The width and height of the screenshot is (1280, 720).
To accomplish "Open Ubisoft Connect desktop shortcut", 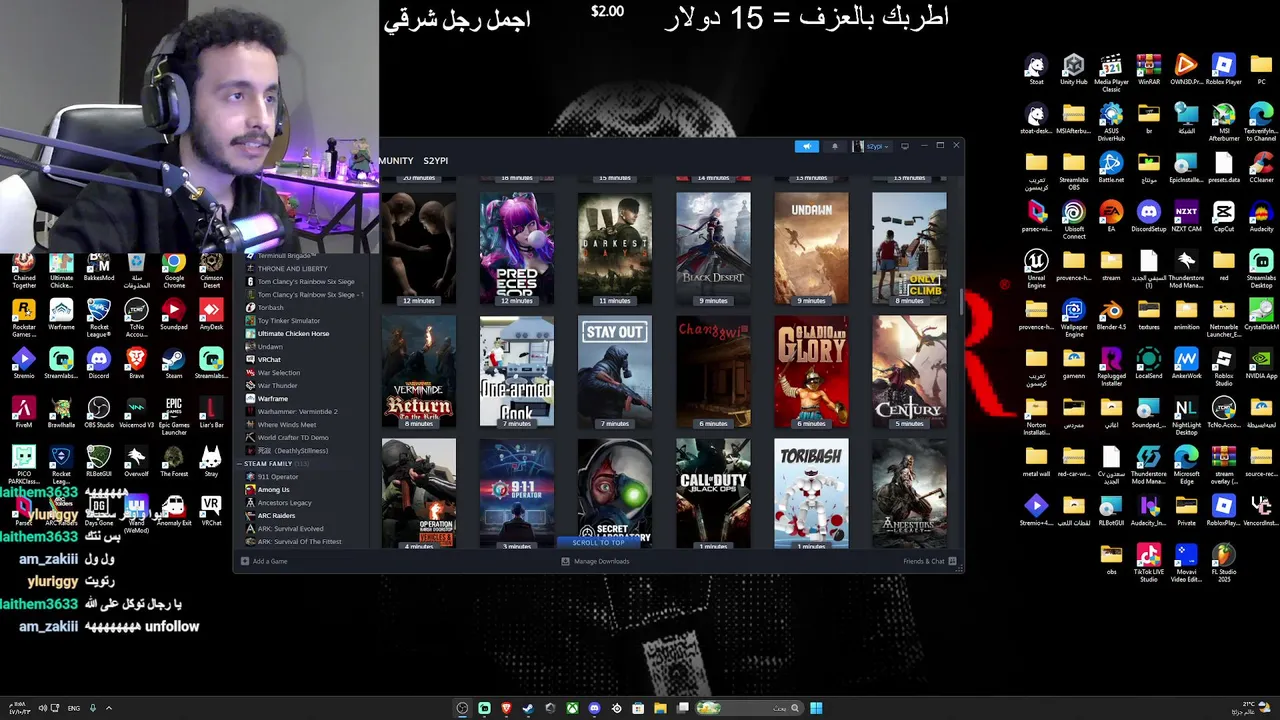I will point(1073,220).
